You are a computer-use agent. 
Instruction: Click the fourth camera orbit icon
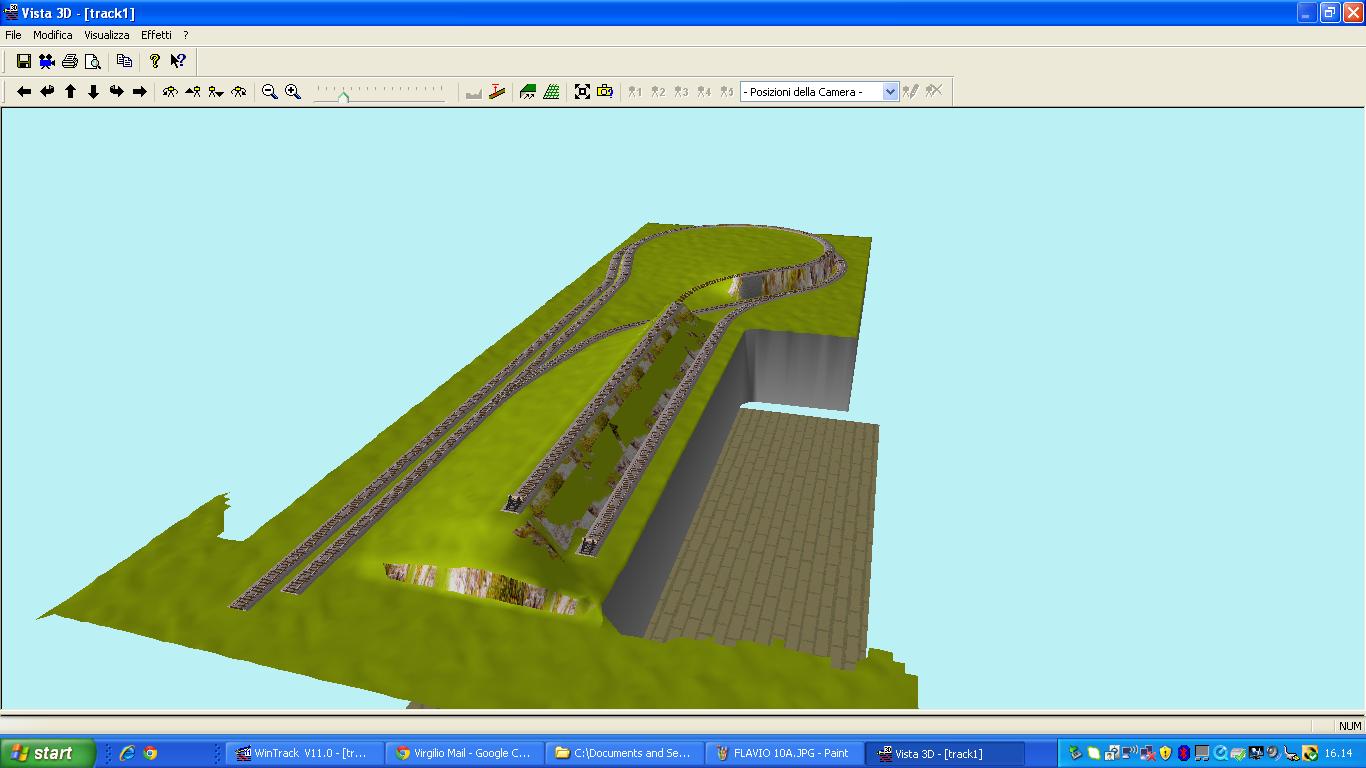tap(239, 91)
